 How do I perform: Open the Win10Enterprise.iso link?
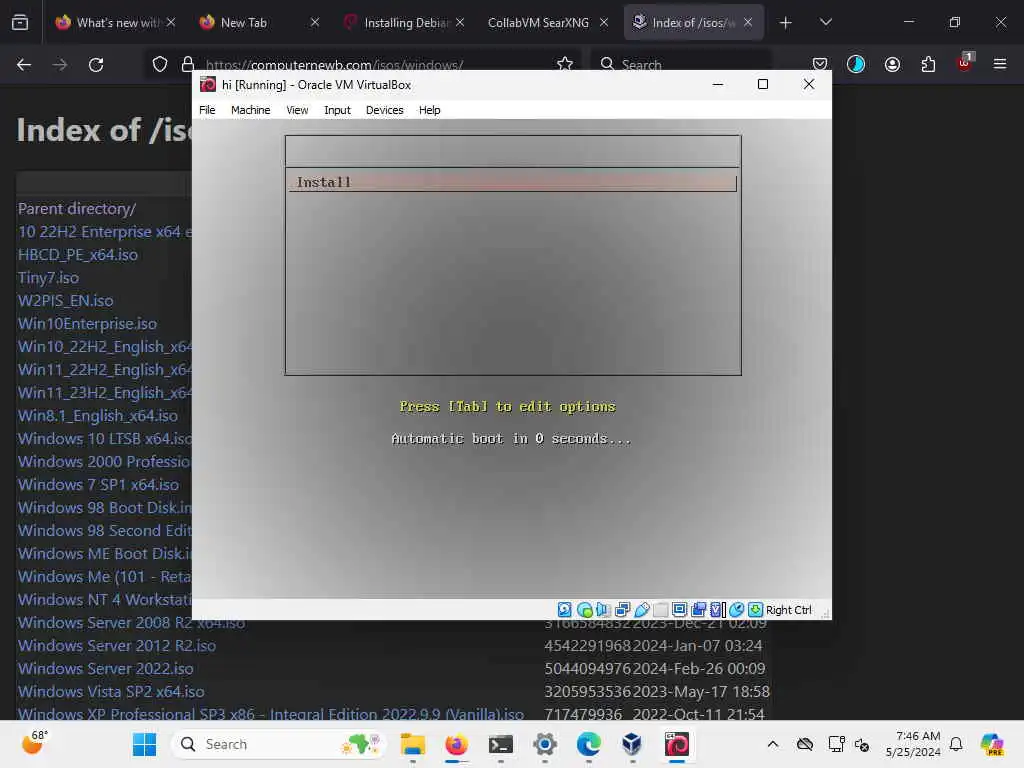tap(87, 323)
